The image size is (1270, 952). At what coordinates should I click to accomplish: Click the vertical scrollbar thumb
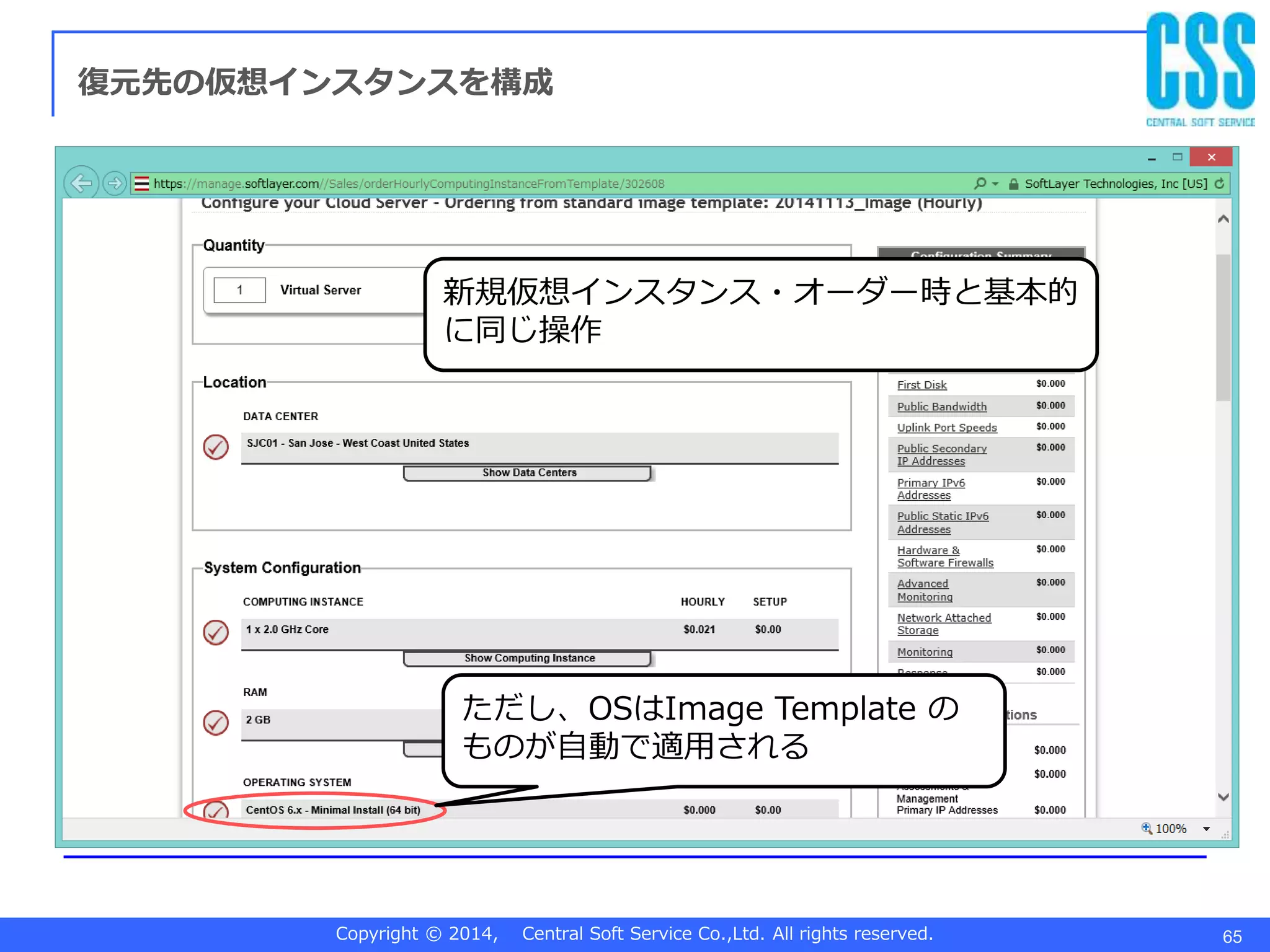pos(1223,328)
